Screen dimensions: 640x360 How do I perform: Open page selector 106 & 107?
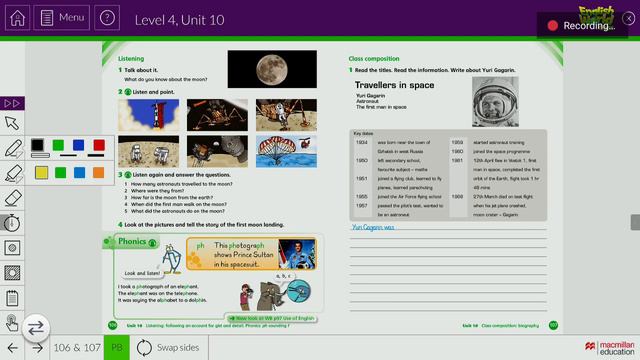click(x=77, y=348)
